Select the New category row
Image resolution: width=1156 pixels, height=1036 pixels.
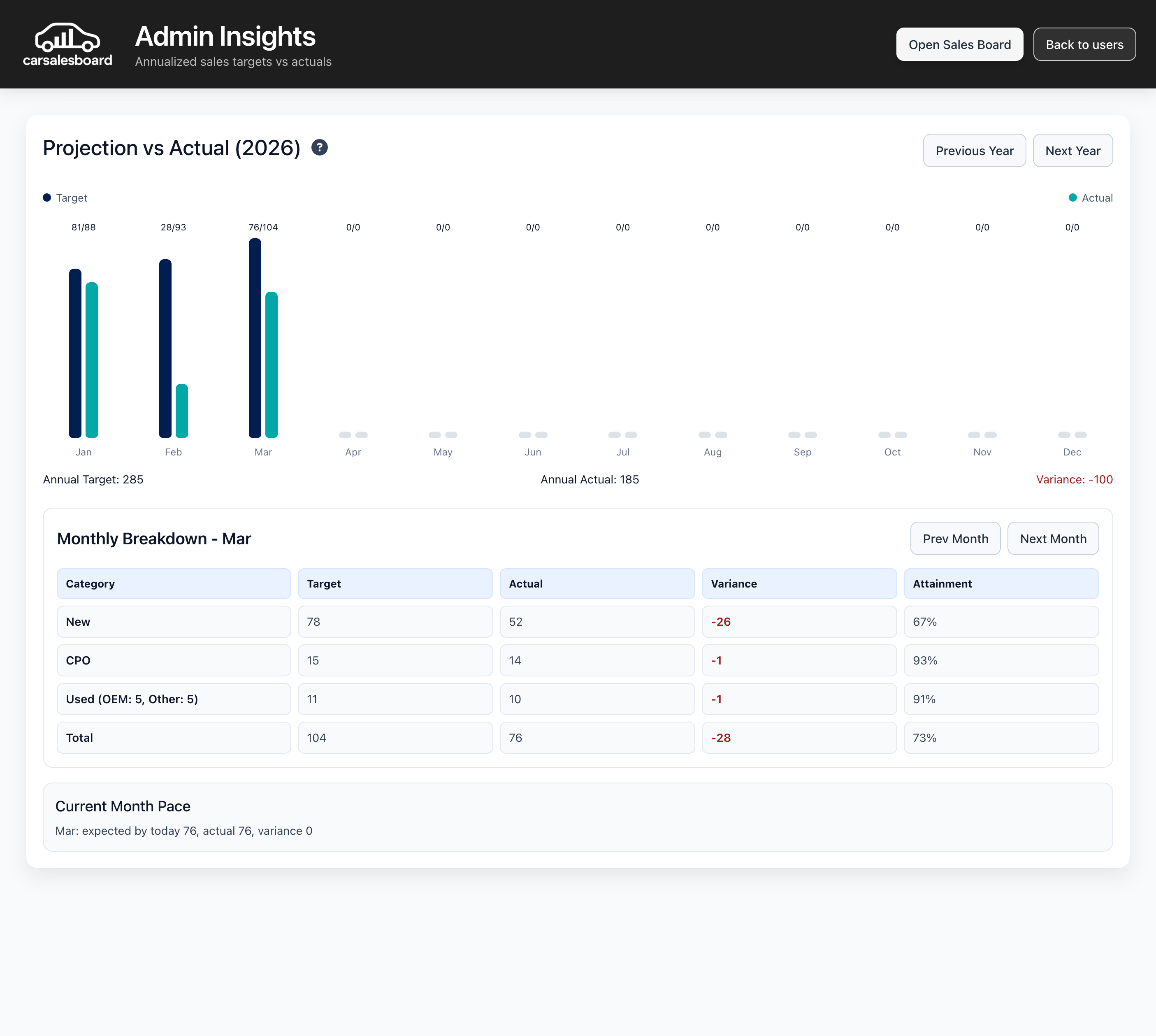[174, 622]
